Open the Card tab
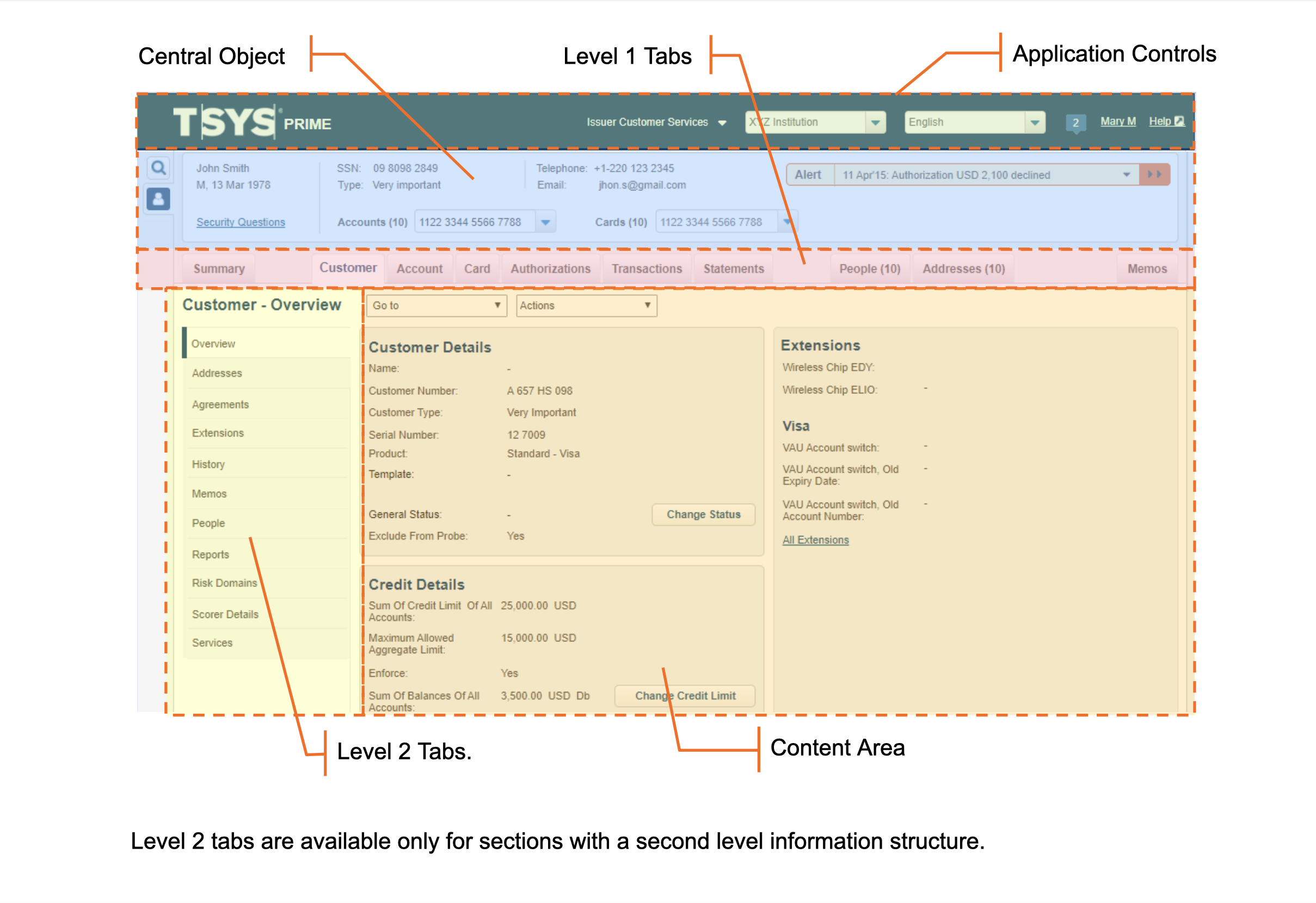The image size is (1316, 903). click(477, 269)
